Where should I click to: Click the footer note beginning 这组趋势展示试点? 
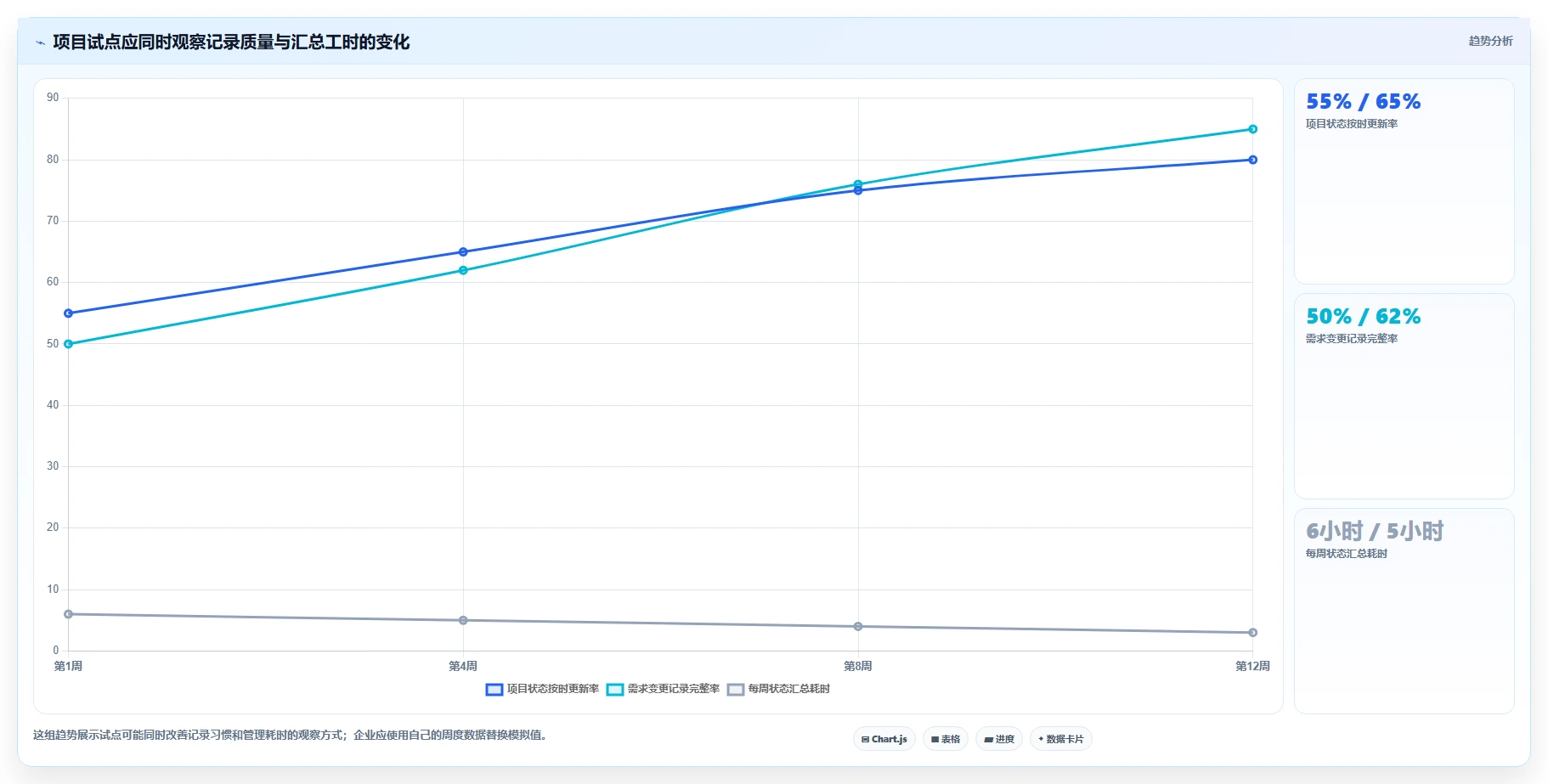click(x=291, y=735)
